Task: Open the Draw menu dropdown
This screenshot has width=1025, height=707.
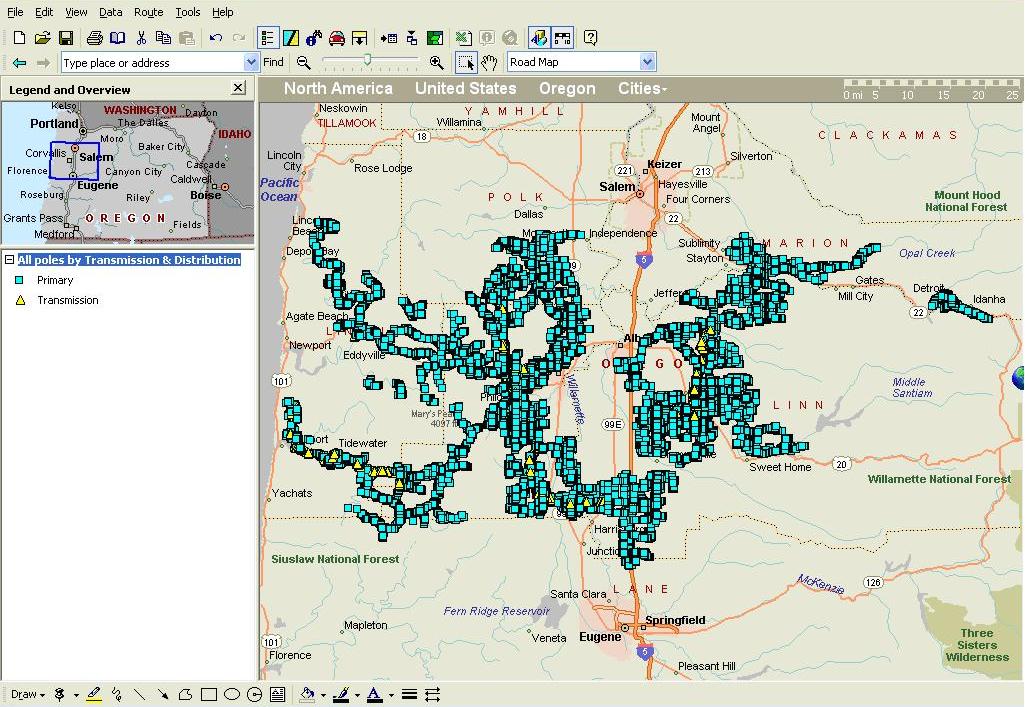Action: click(28, 694)
